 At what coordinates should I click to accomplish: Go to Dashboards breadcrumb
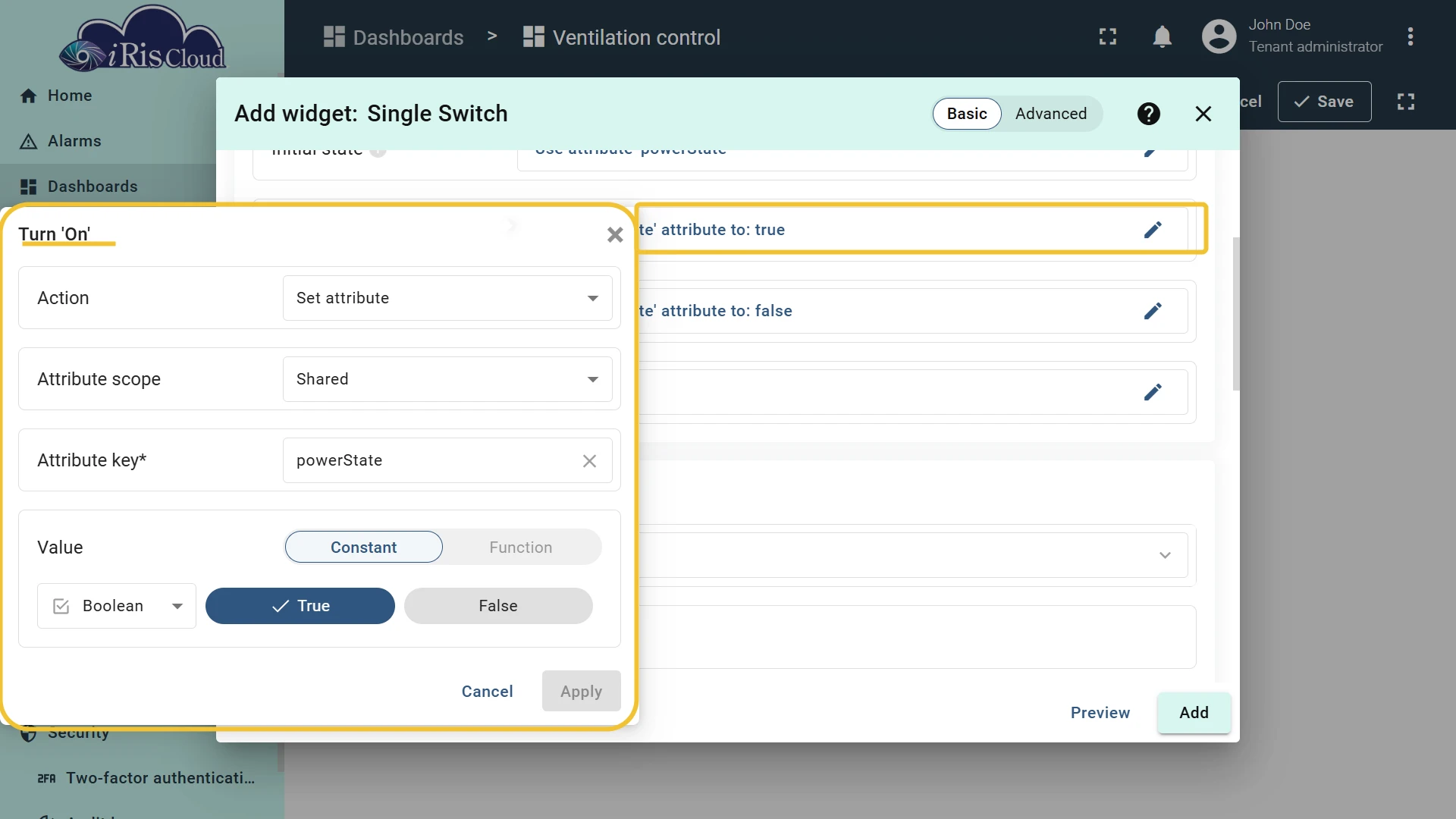[x=393, y=37]
